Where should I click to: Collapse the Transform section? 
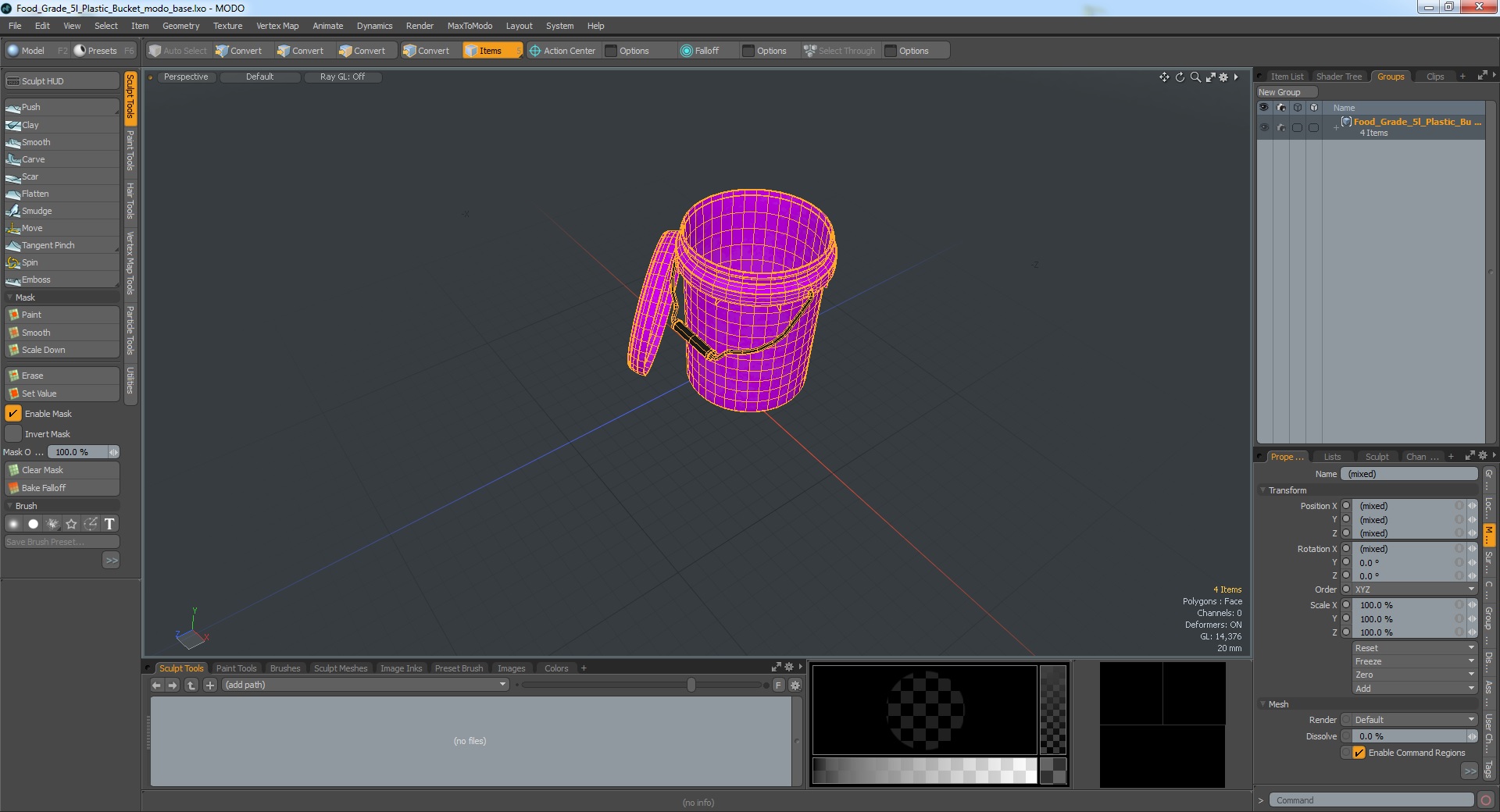tap(1262, 490)
